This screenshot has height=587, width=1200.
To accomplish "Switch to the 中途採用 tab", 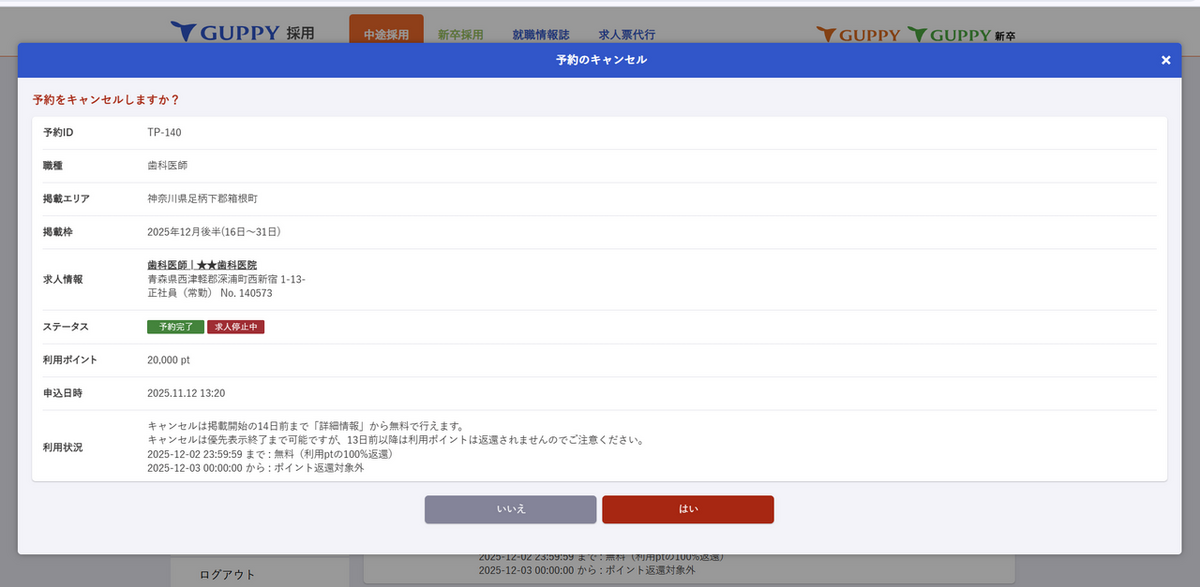I will (386, 34).
